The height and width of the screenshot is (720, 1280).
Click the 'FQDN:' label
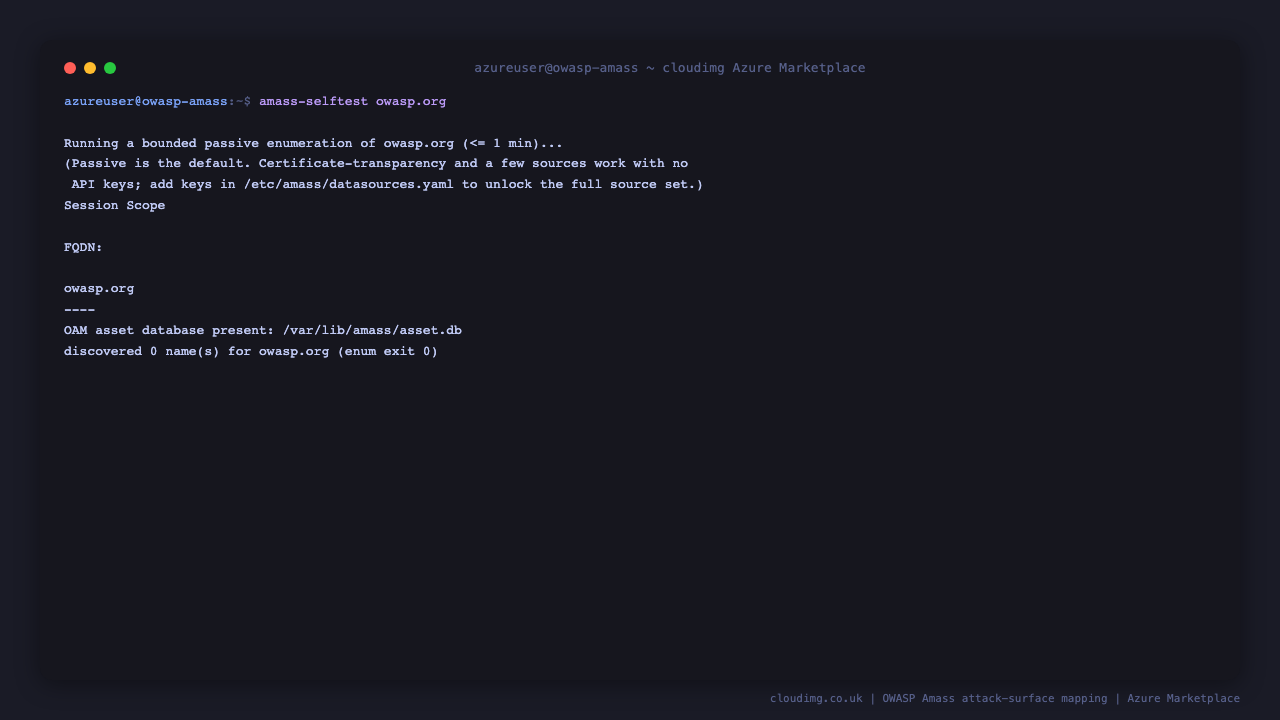click(x=83, y=247)
